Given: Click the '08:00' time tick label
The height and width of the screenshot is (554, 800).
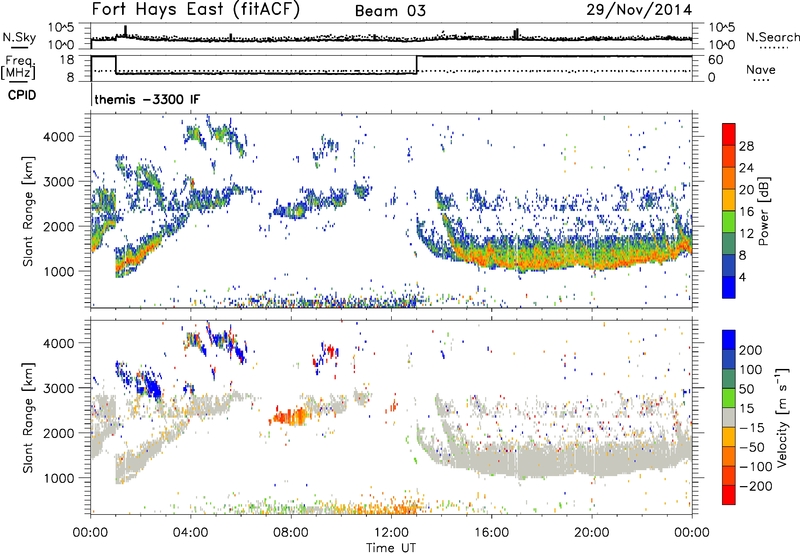Looking at the screenshot, I should point(291,533).
